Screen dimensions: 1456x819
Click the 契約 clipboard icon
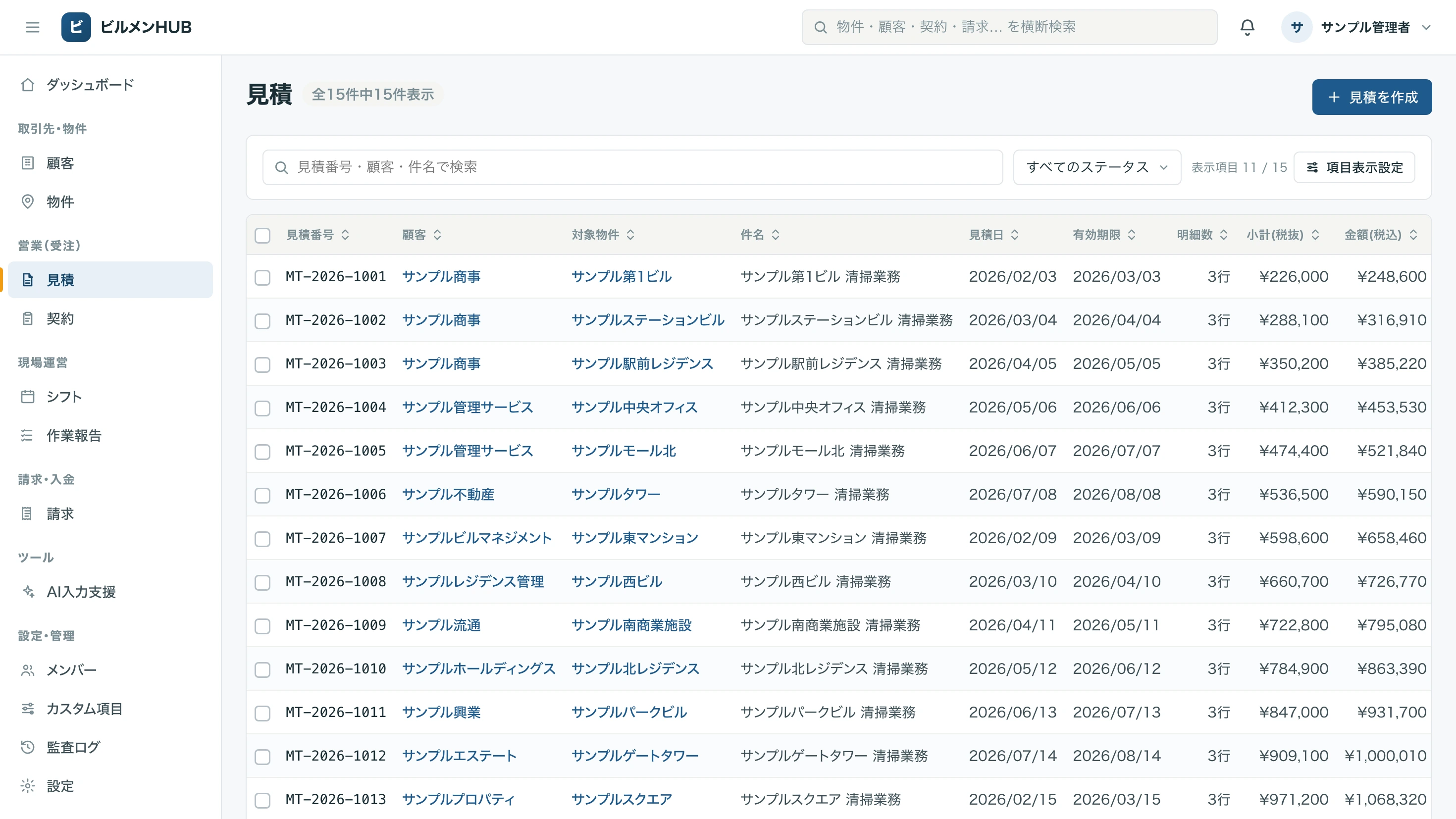[28, 319]
